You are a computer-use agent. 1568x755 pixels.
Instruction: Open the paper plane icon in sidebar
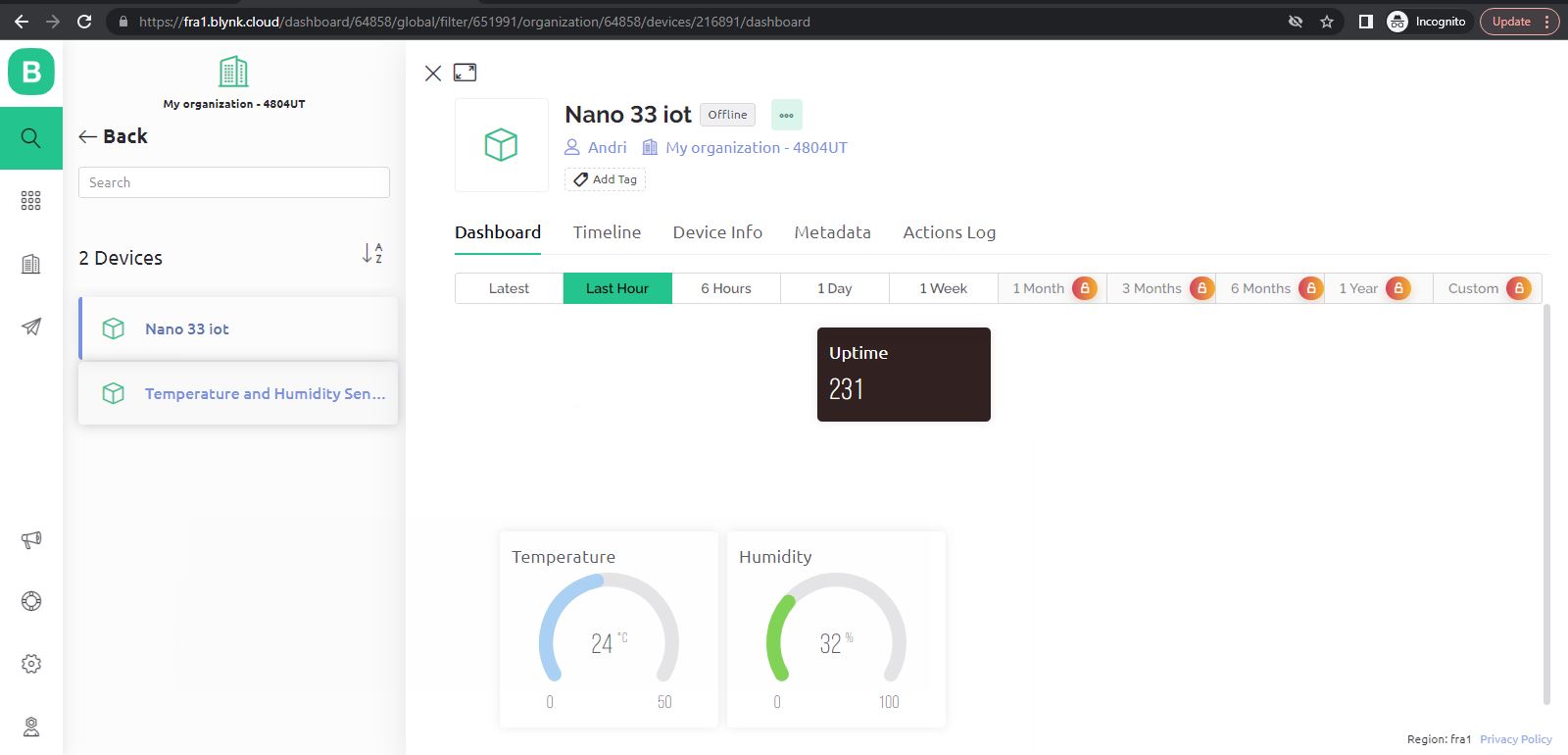coord(31,327)
